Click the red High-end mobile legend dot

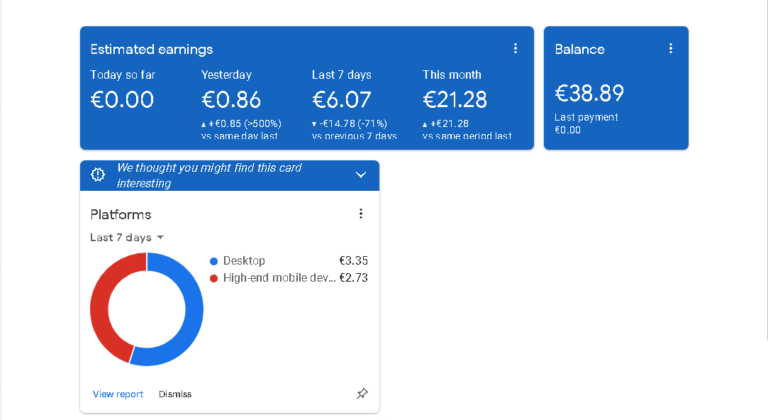pyautogui.click(x=214, y=278)
